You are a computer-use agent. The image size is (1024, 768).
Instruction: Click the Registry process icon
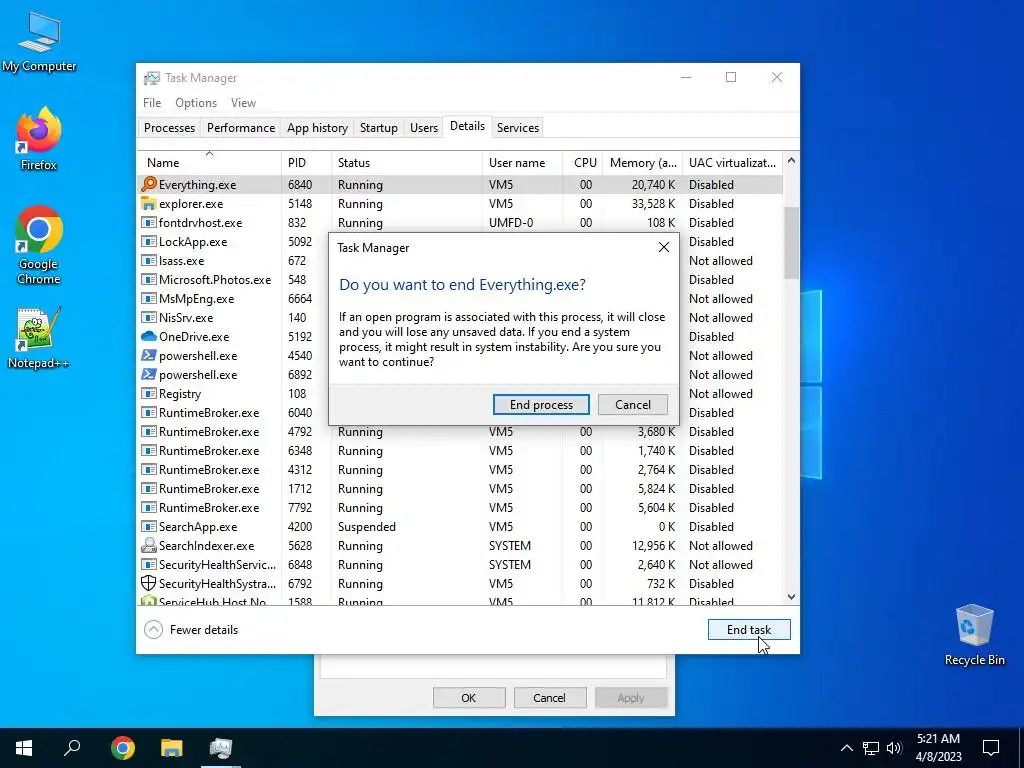click(149, 394)
